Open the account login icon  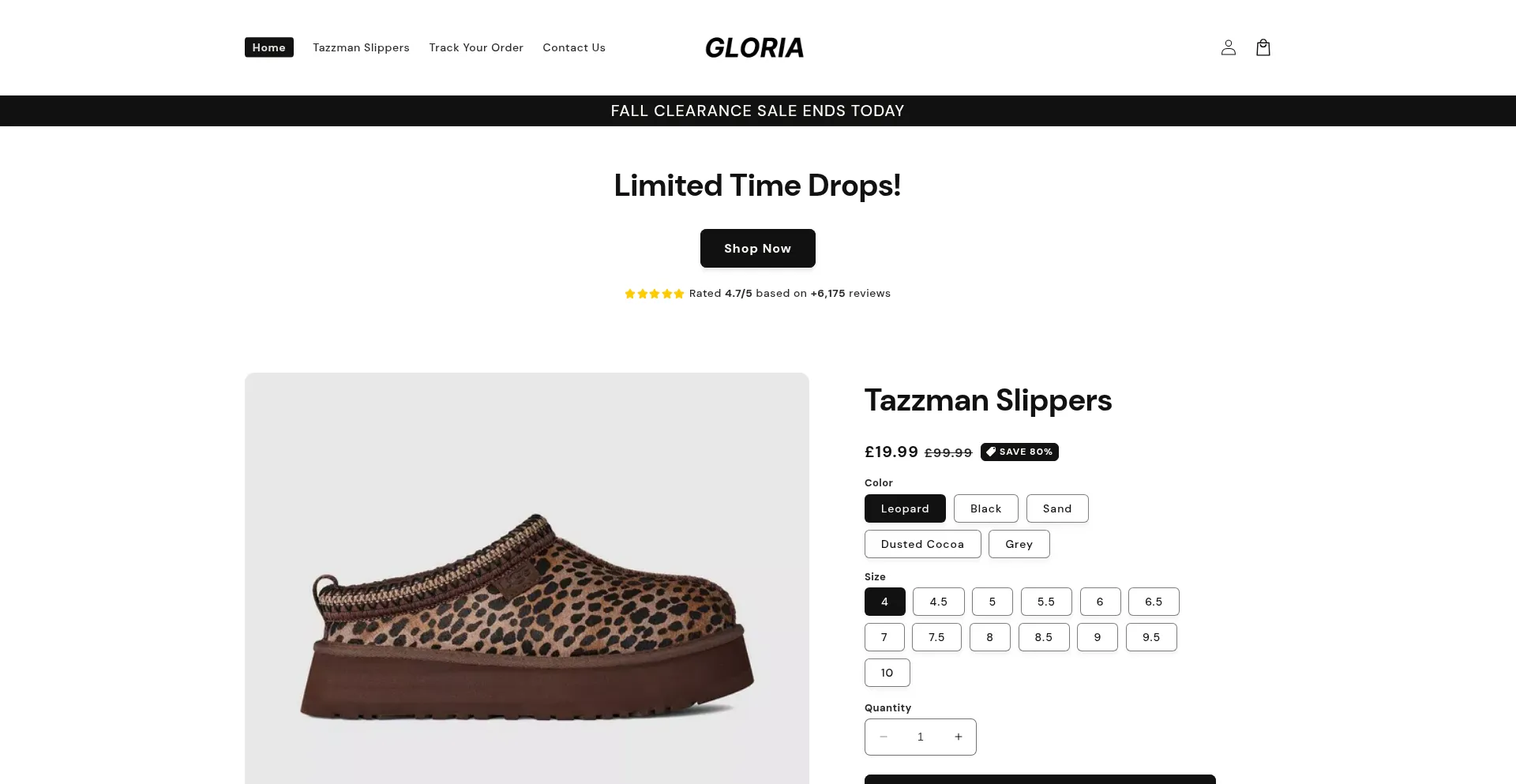(1228, 47)
